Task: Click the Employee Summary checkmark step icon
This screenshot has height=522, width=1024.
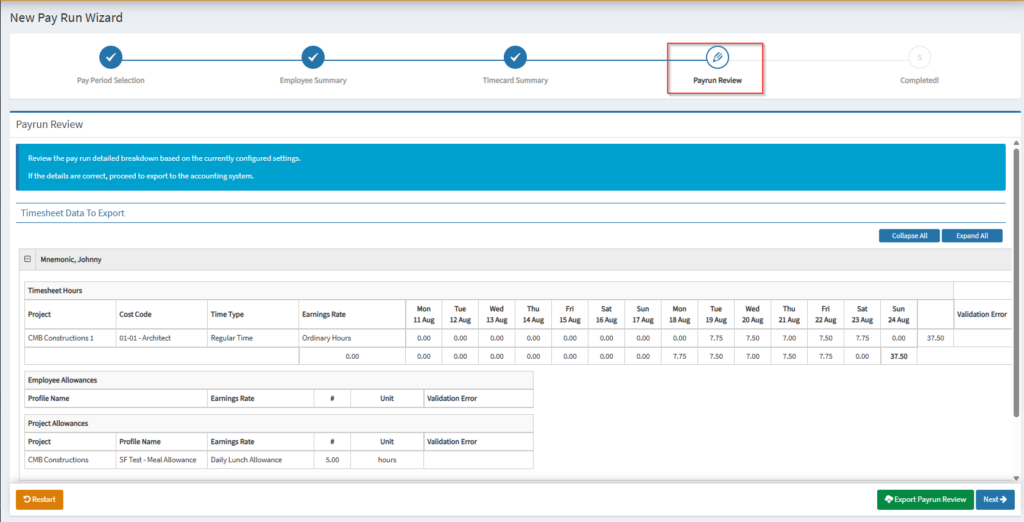Action: (x=313, y=57)
